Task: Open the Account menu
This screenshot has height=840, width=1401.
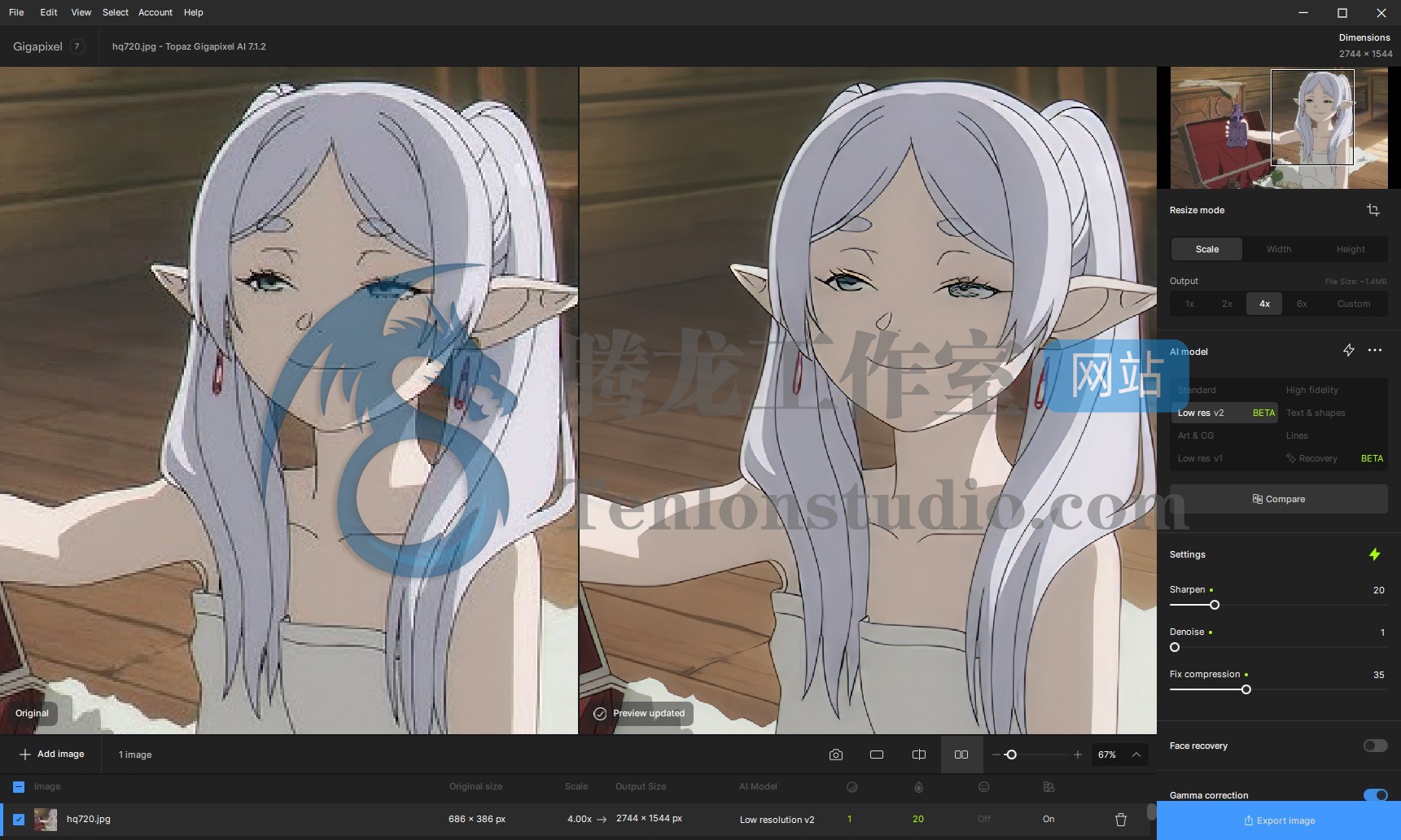Action: tap(155, 12)
